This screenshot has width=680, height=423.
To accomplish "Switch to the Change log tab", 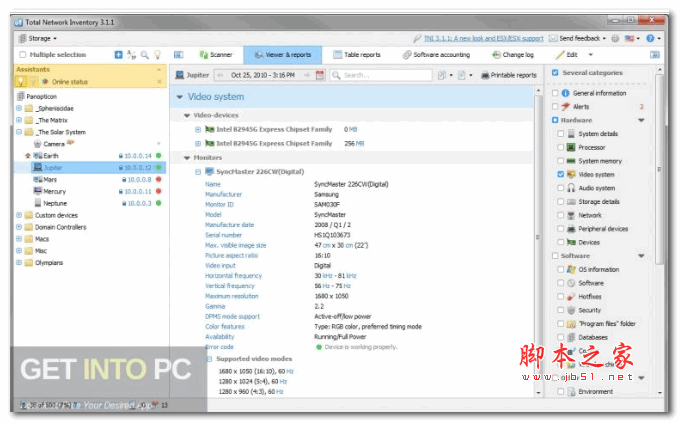I will point(513,55).
